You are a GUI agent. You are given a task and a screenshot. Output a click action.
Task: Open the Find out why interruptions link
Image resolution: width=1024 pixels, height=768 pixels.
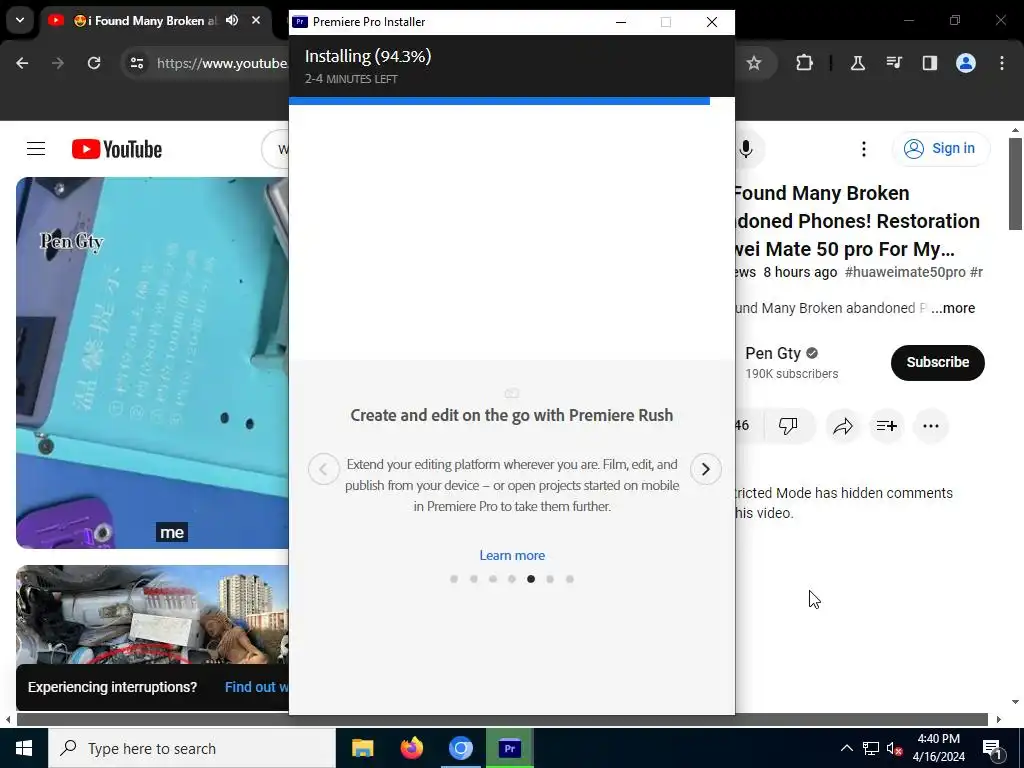256,687
